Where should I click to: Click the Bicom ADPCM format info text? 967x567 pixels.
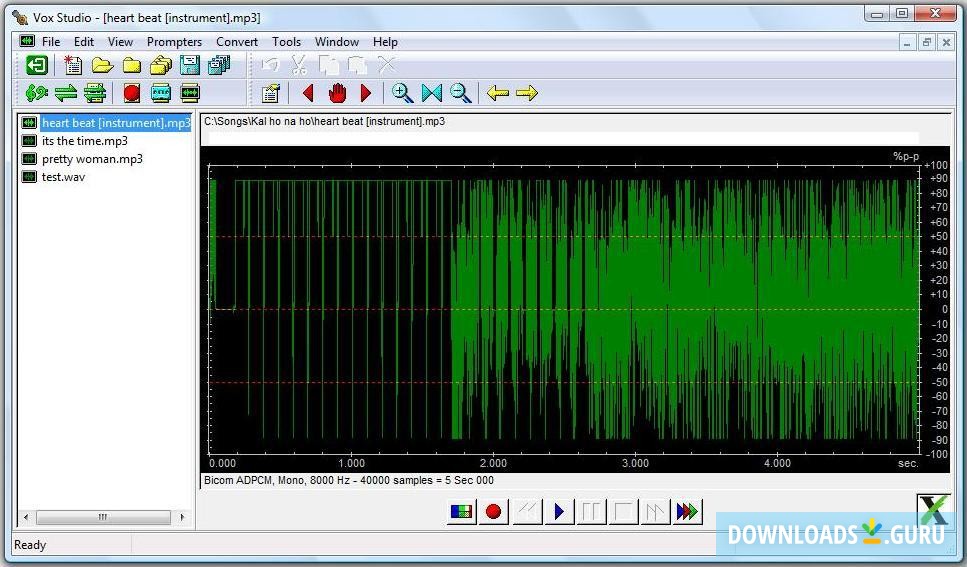coord(348,480)
